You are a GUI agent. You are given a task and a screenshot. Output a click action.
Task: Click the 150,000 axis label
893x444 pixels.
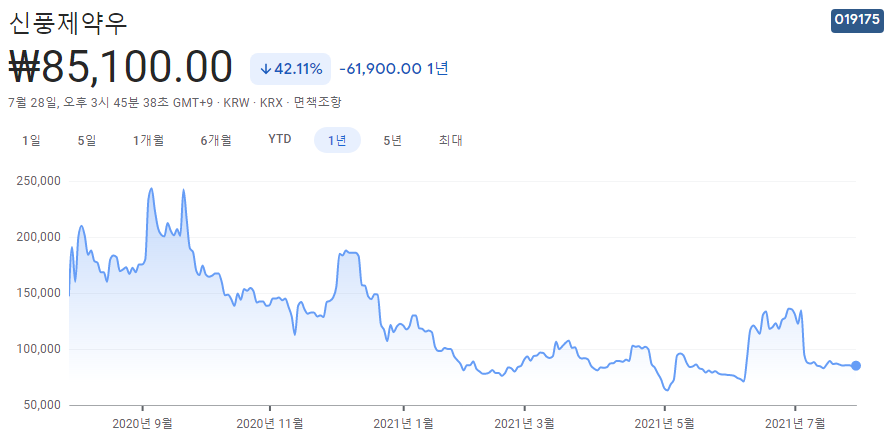tap(40, 293)
